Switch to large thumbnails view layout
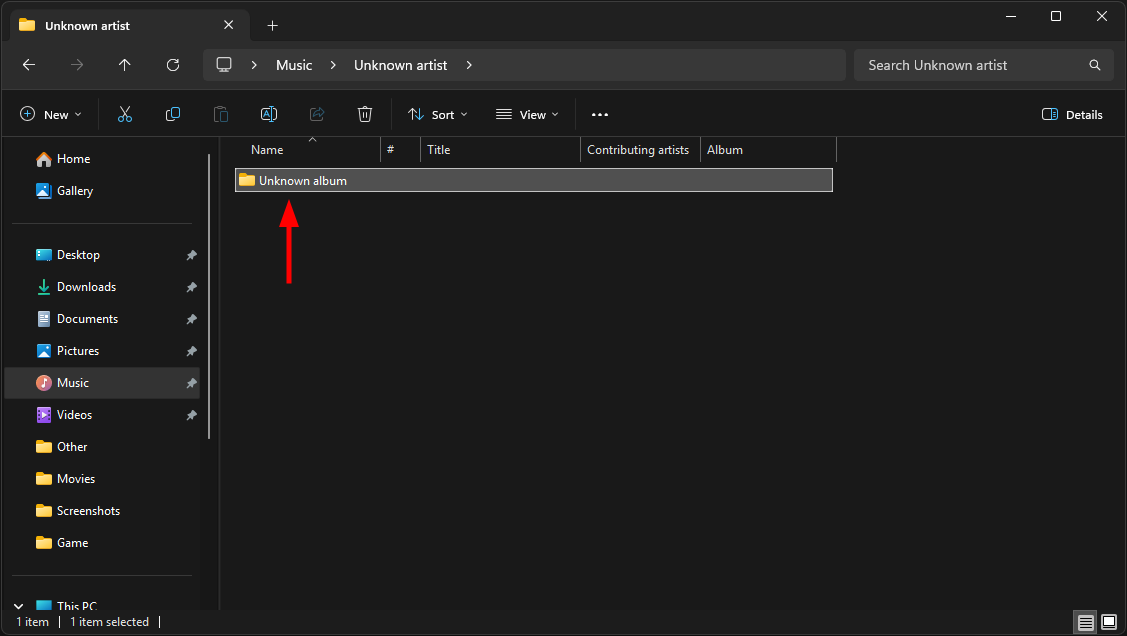This screenshot has width=1127, height=636. tap(1109, 622)
